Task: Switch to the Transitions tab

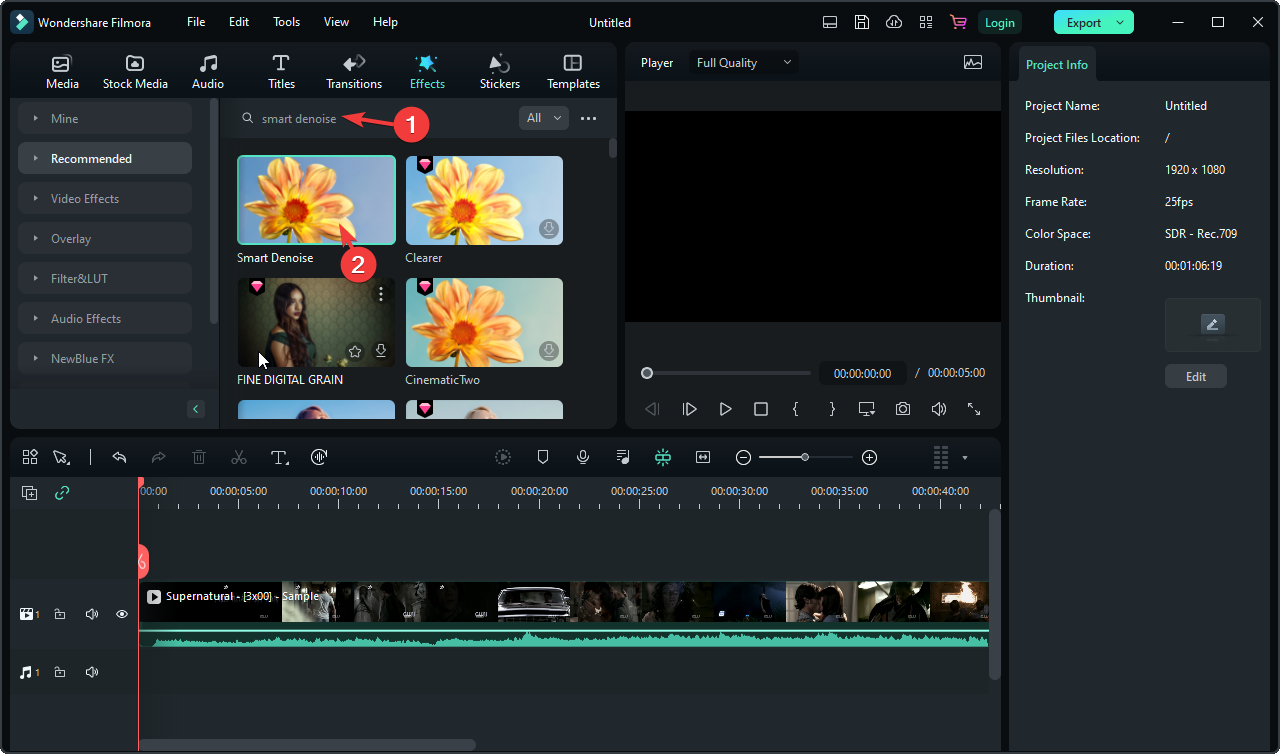Action: click(354, 71)
